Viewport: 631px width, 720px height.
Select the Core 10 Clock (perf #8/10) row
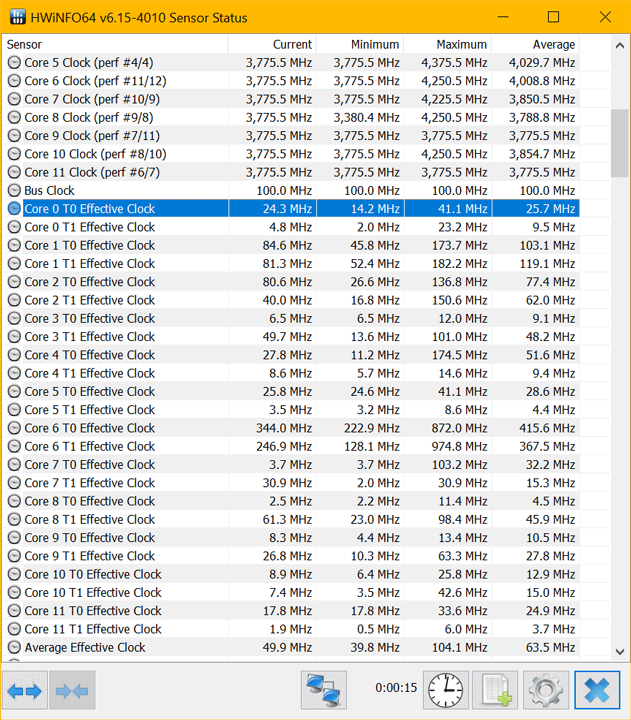click(x=291, y=154)
